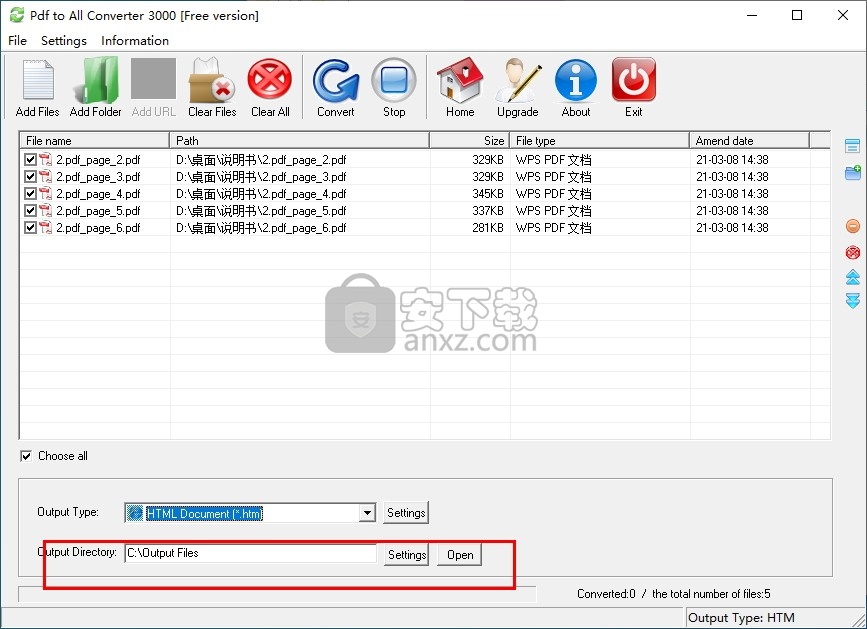Viewport: 867px width, 629px height.
Task: Click the Output Type: HTM status text
Action: click(741, 618)
